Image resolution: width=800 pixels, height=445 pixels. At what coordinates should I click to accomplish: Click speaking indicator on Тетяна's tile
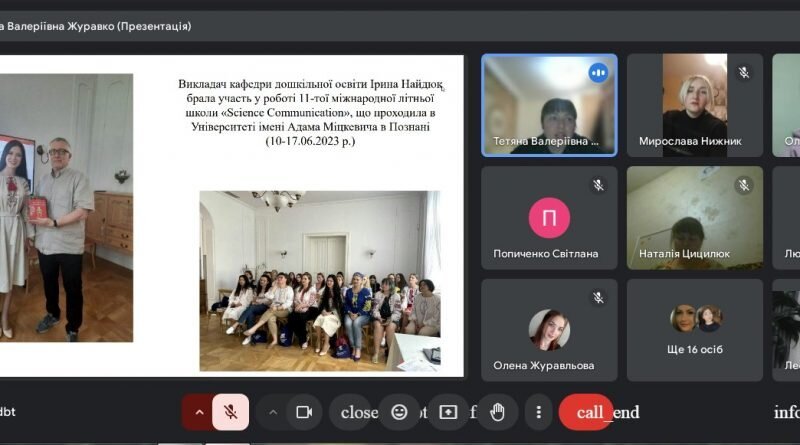click(598, 72)
